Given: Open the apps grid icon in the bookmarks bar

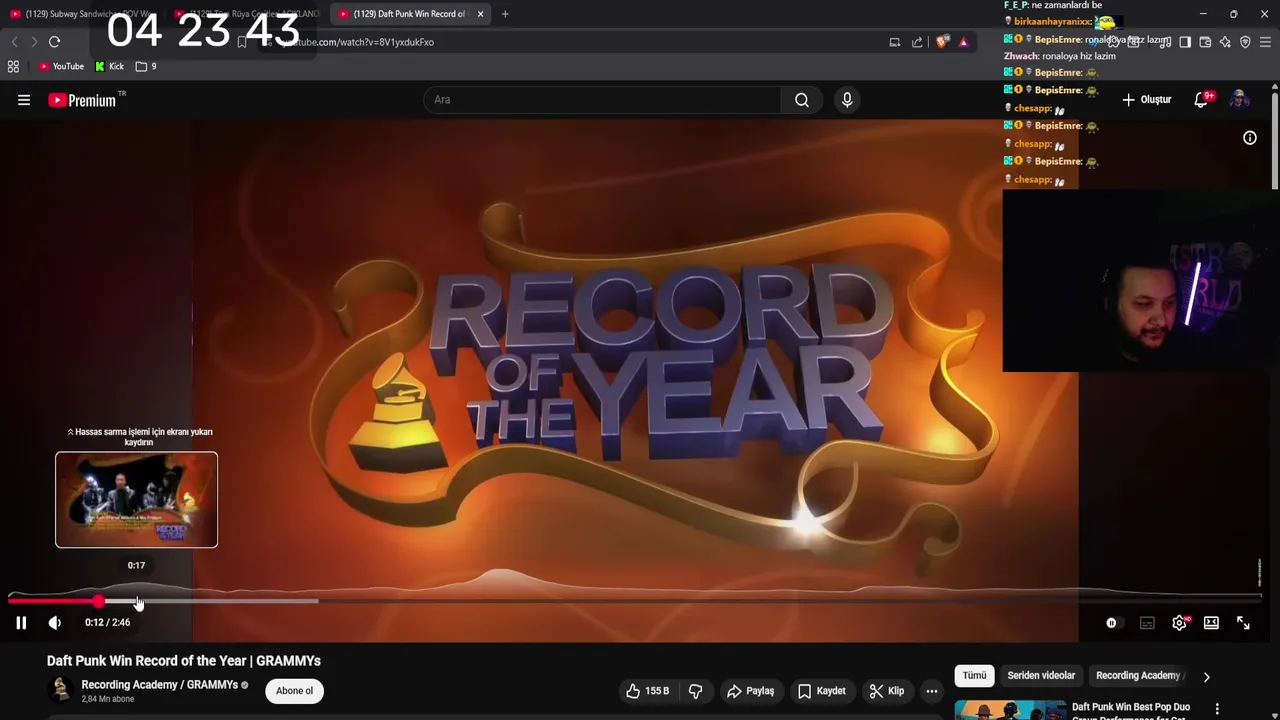Looking at the screenshot, I should click(x=13, y=67).
